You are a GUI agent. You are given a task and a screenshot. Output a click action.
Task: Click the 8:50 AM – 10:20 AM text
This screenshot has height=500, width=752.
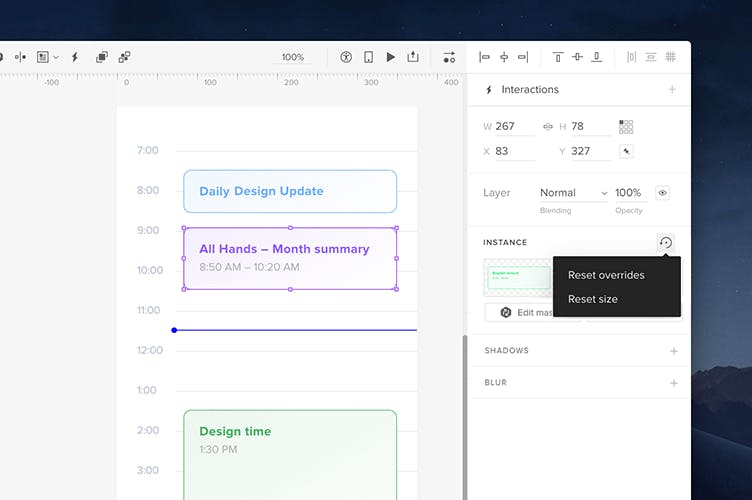249,267
